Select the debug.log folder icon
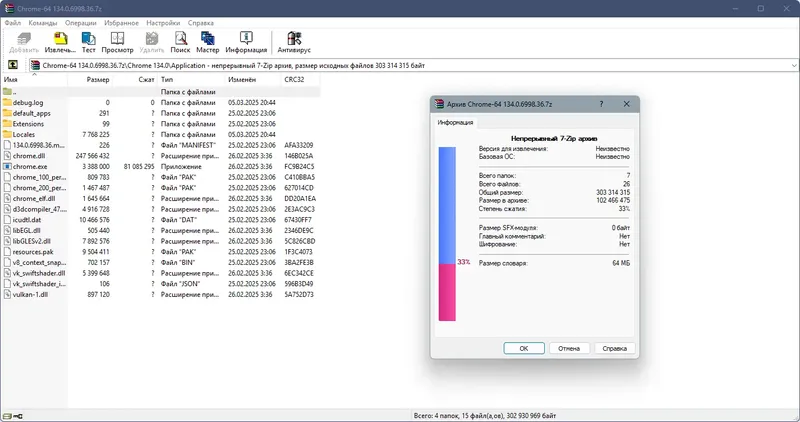The height and width of the screenshot is (422, 800). (7, 103)
